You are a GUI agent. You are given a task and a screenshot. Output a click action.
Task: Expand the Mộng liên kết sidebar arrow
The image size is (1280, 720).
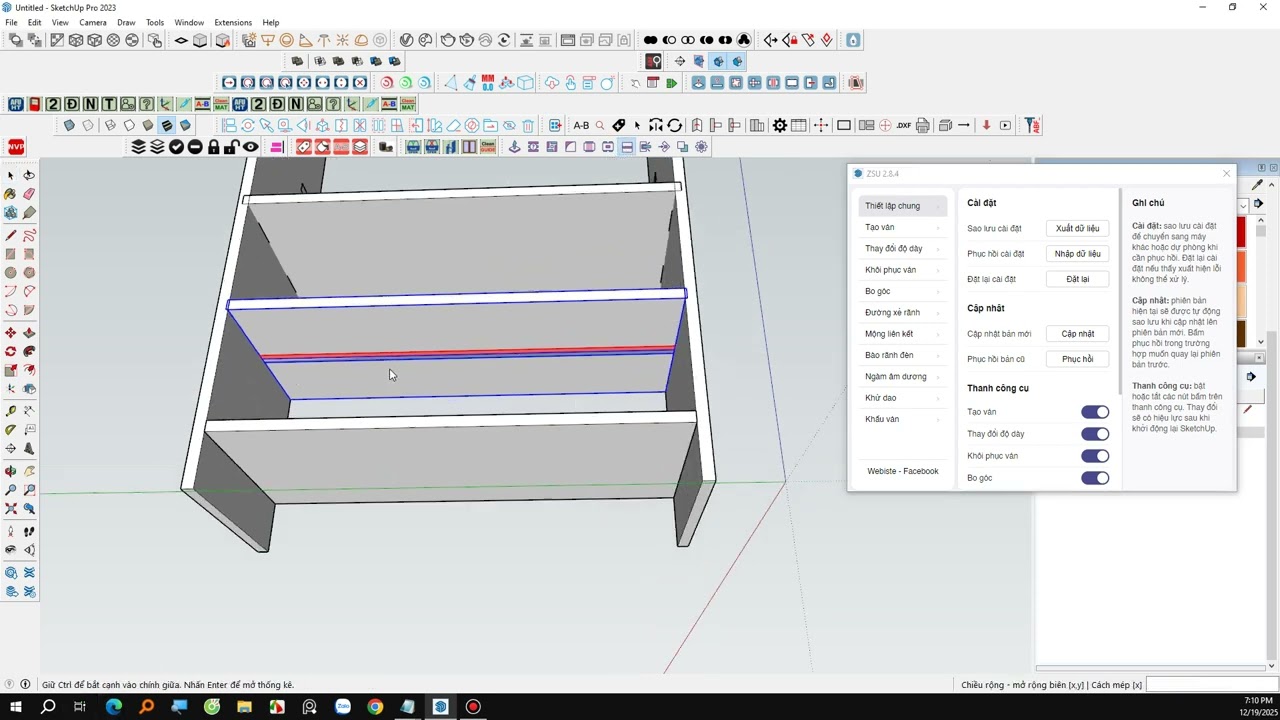click(x=939, y=334)
